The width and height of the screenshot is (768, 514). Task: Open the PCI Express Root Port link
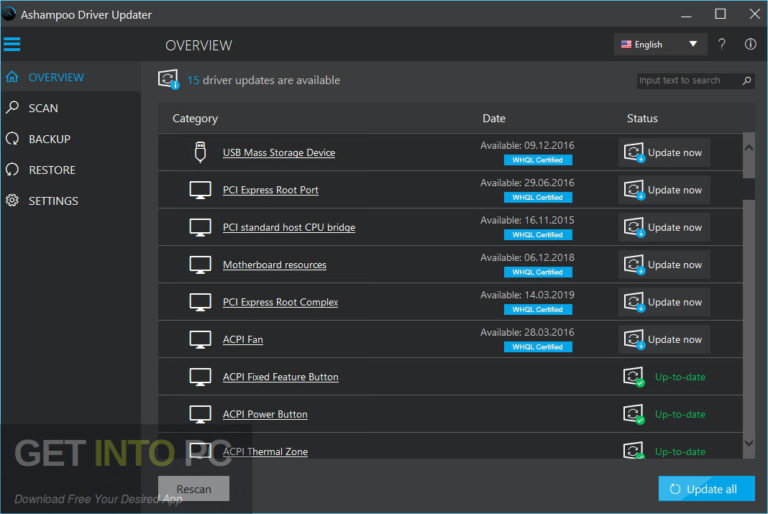tap(270, 190)
